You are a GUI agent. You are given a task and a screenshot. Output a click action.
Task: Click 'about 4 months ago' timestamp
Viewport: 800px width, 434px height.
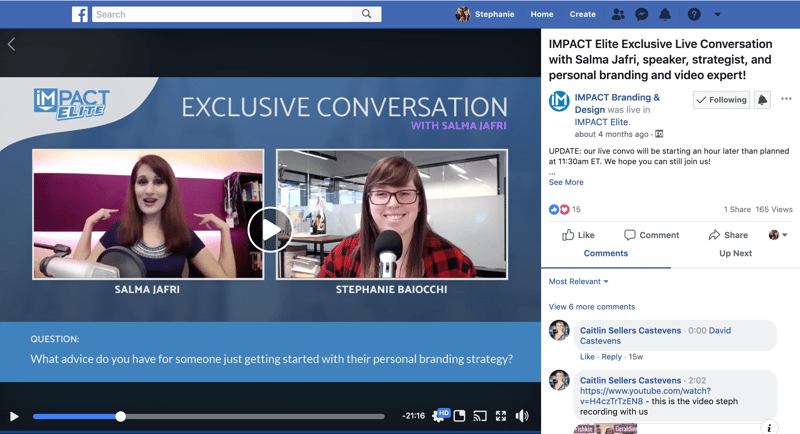[x=611, y=134]
